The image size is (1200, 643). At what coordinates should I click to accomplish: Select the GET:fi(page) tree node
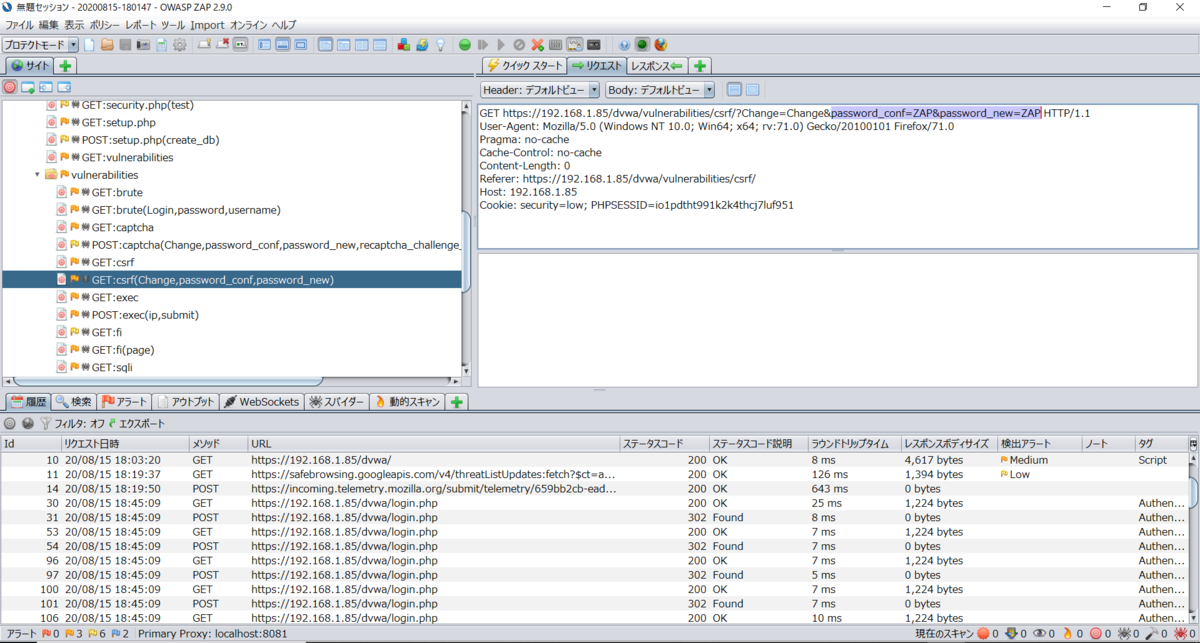122,350
